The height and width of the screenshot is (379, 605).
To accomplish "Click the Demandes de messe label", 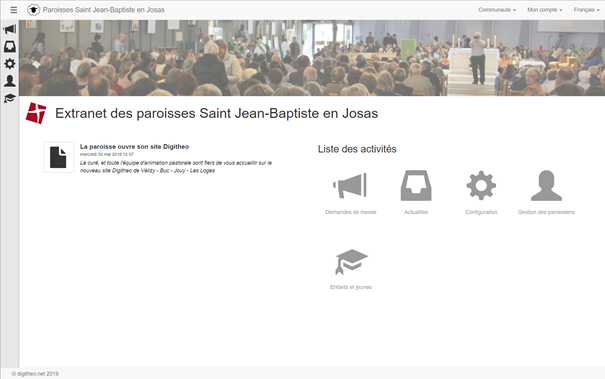I will (x=350, y=212).
